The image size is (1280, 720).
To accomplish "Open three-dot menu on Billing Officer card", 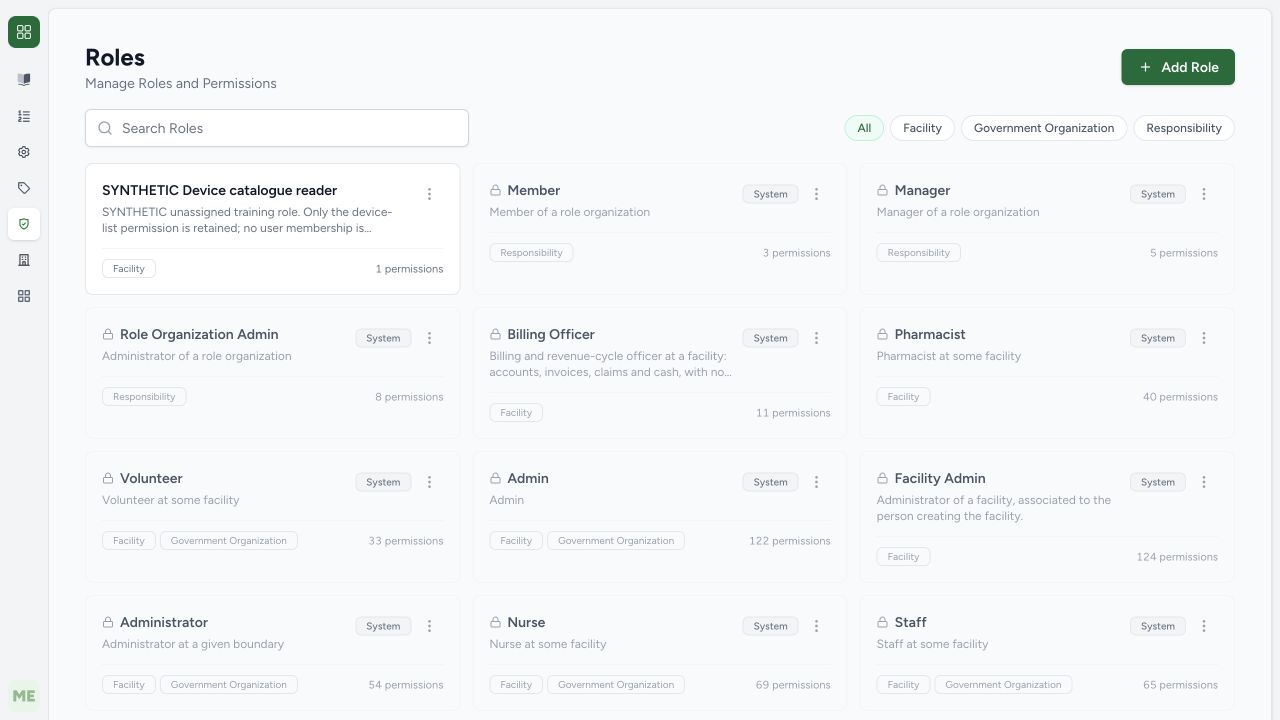I will (816, 338).
